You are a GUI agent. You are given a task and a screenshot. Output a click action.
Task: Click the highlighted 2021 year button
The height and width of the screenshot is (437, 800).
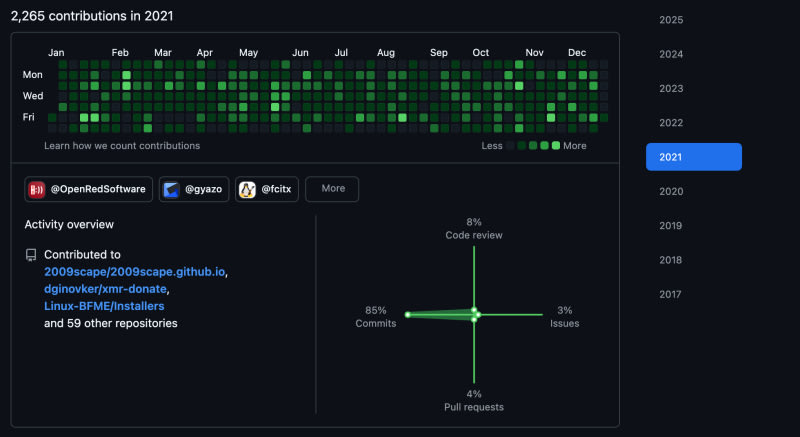(693, 157)
